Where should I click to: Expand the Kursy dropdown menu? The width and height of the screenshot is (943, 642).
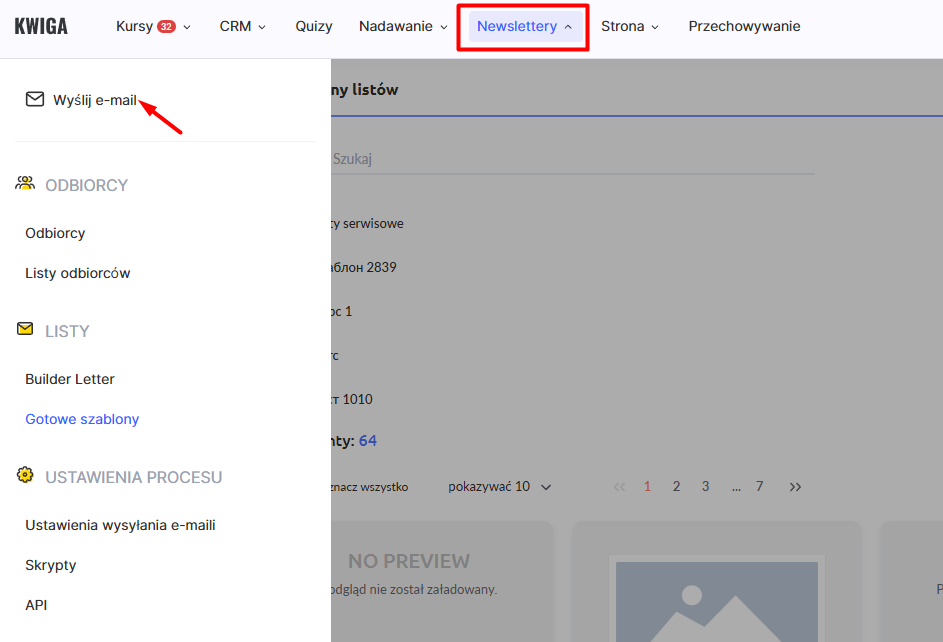pyautogui.click(x=153, y=27)
